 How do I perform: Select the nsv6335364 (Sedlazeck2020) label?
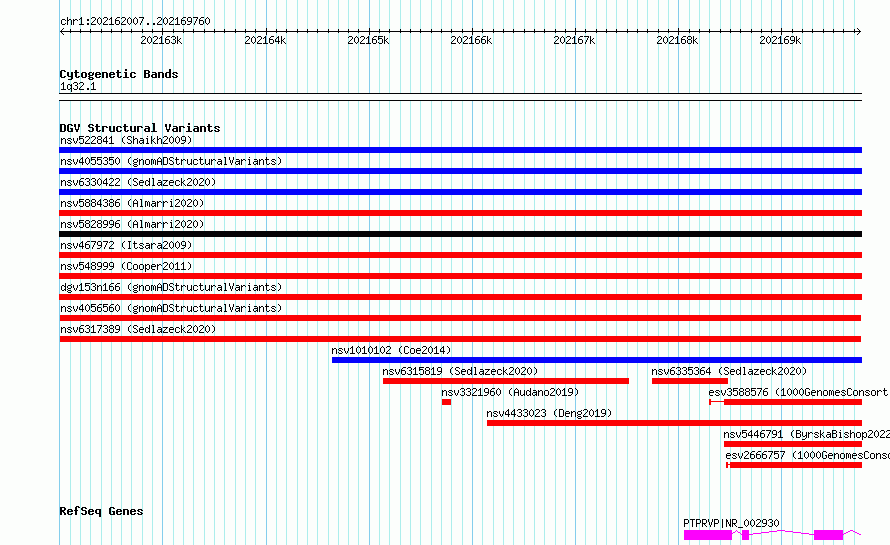point(729,371)
